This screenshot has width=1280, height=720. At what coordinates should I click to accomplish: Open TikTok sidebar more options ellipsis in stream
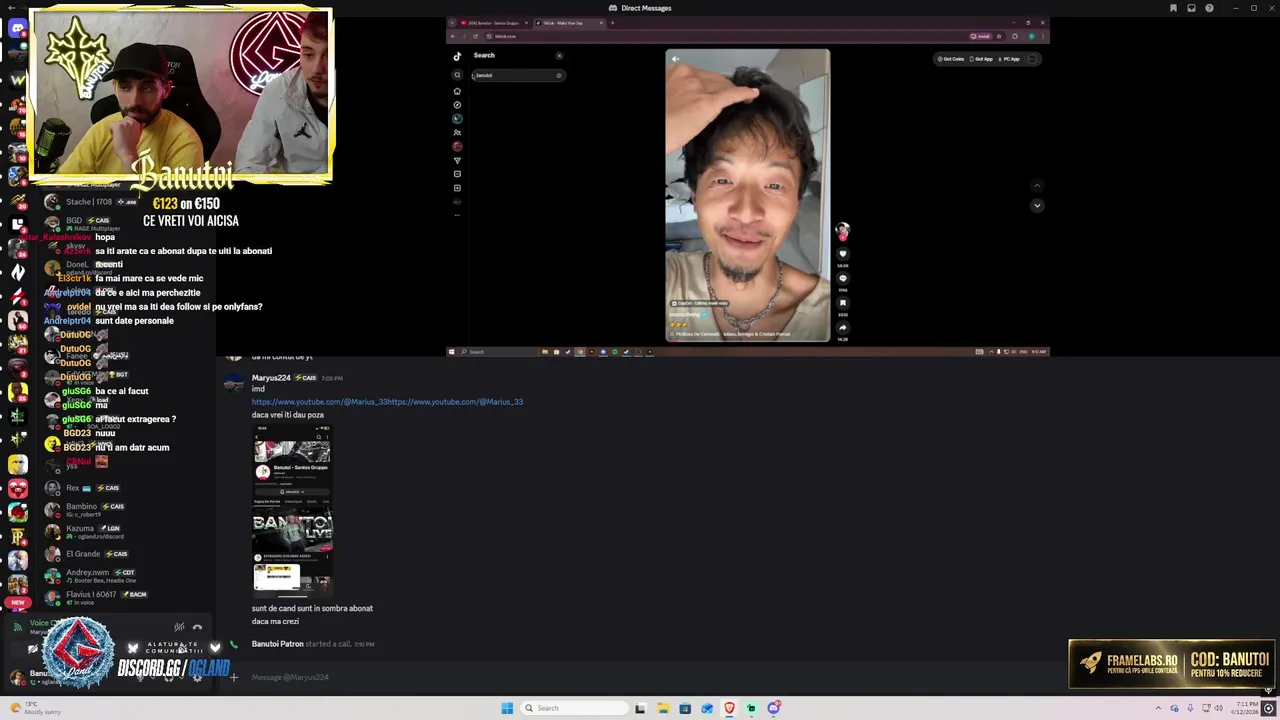(x=457, y=215)
